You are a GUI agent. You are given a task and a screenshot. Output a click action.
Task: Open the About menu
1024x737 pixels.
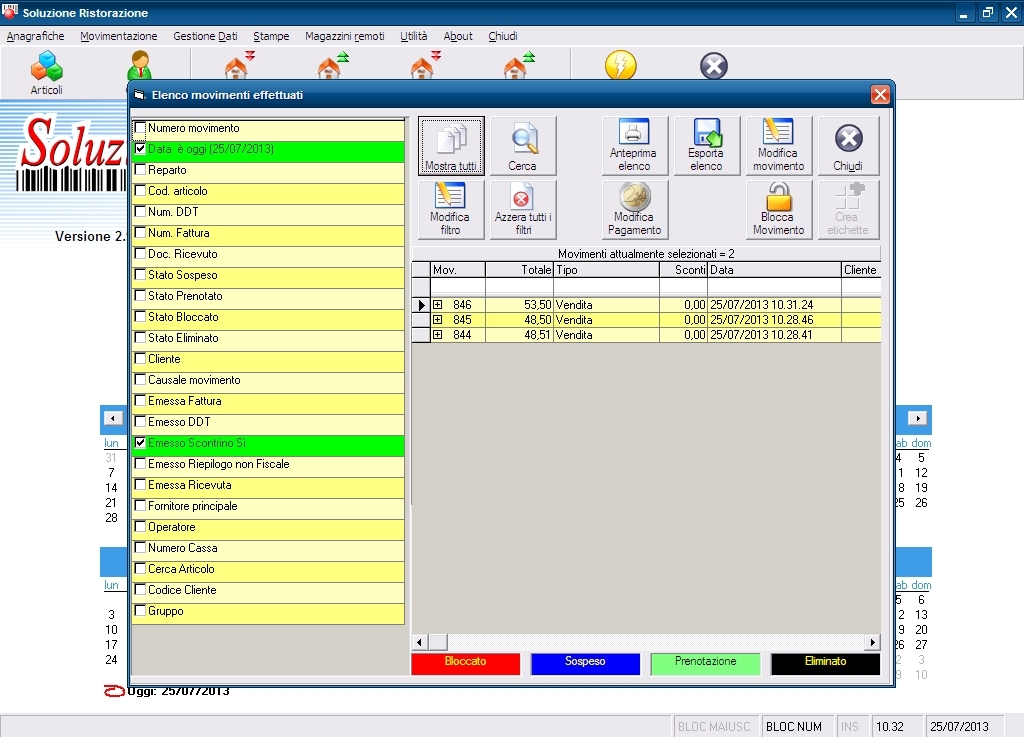pyautogui.click(x=458, y=36)
